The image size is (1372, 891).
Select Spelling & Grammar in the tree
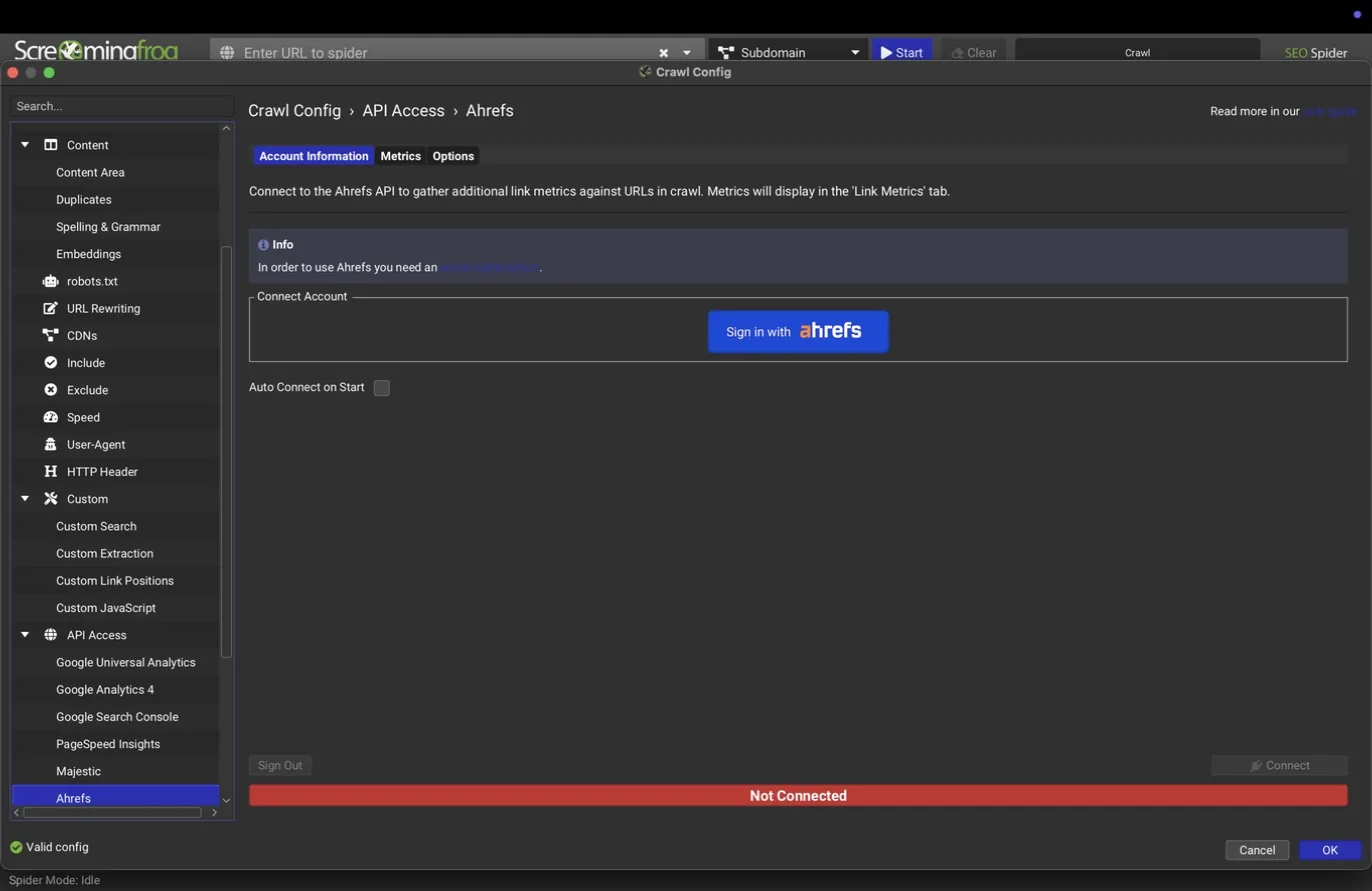coord(108,226)
